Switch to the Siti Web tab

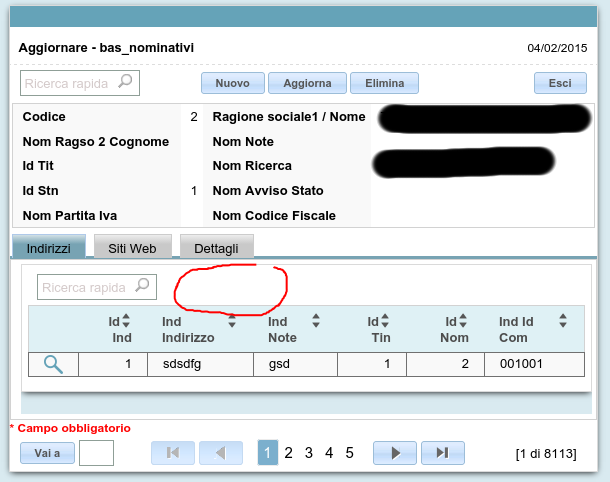point(132,247)
